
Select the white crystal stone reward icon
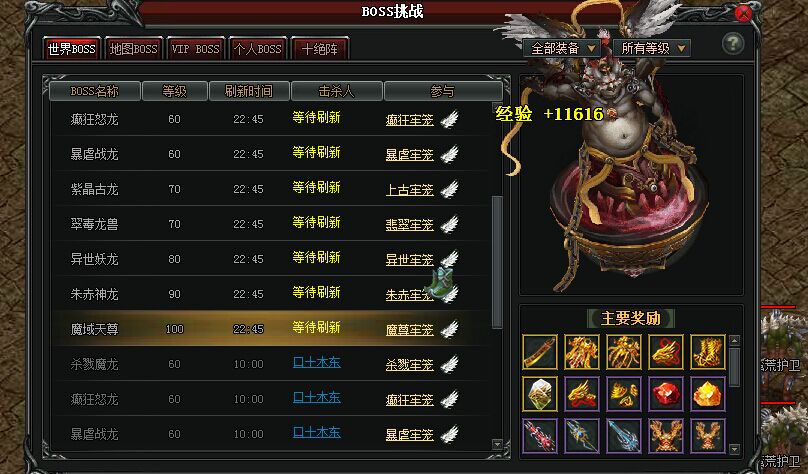(540, 394)
